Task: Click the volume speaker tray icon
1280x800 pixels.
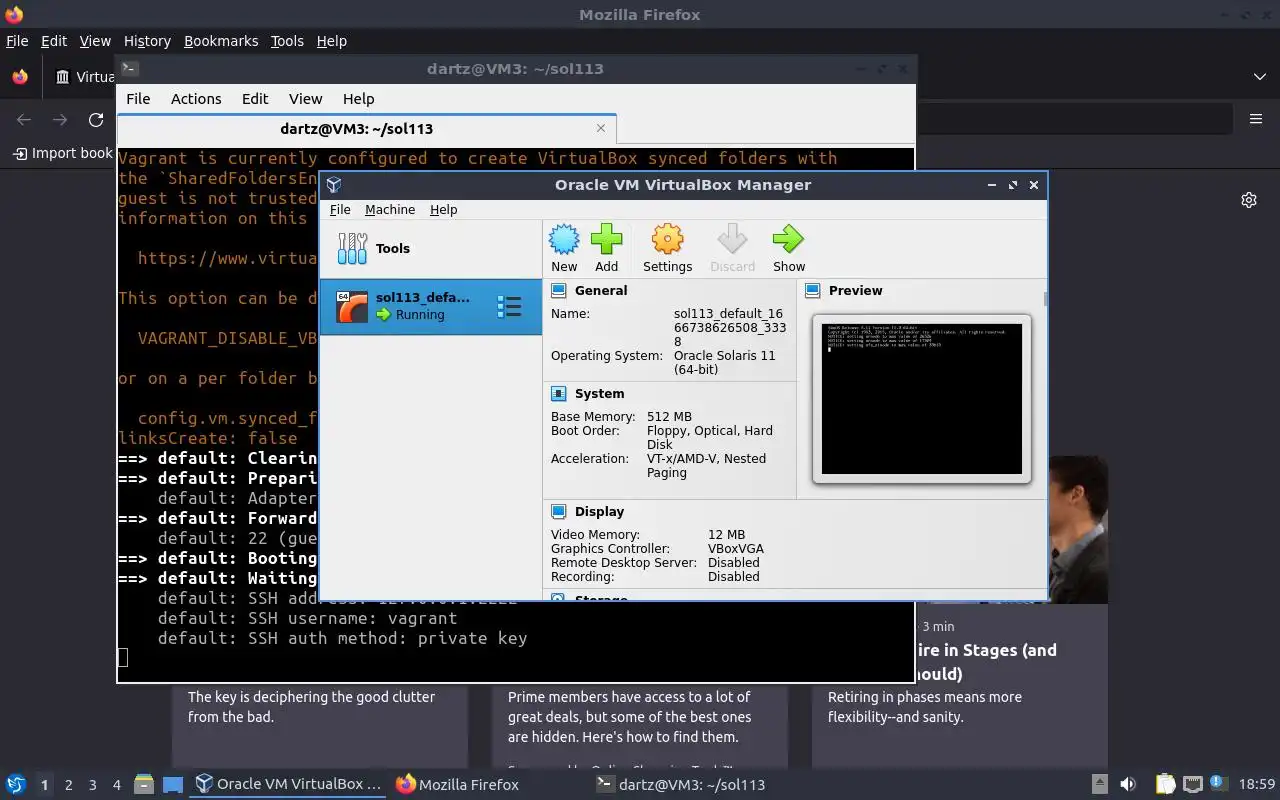Action: 1128,785
